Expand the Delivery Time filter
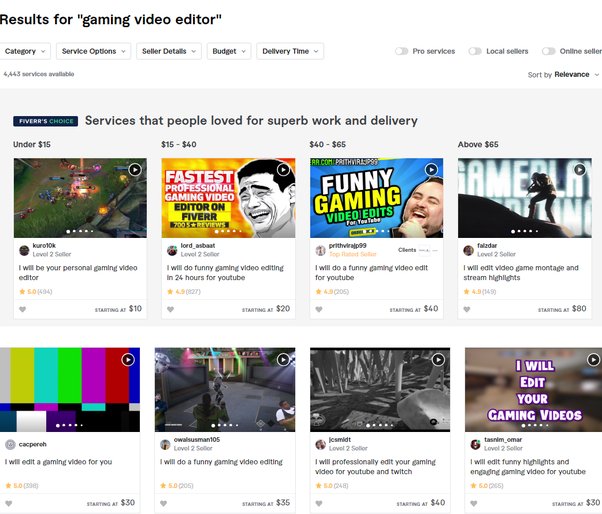The image size is (602, 514). (x=290, y=51)
